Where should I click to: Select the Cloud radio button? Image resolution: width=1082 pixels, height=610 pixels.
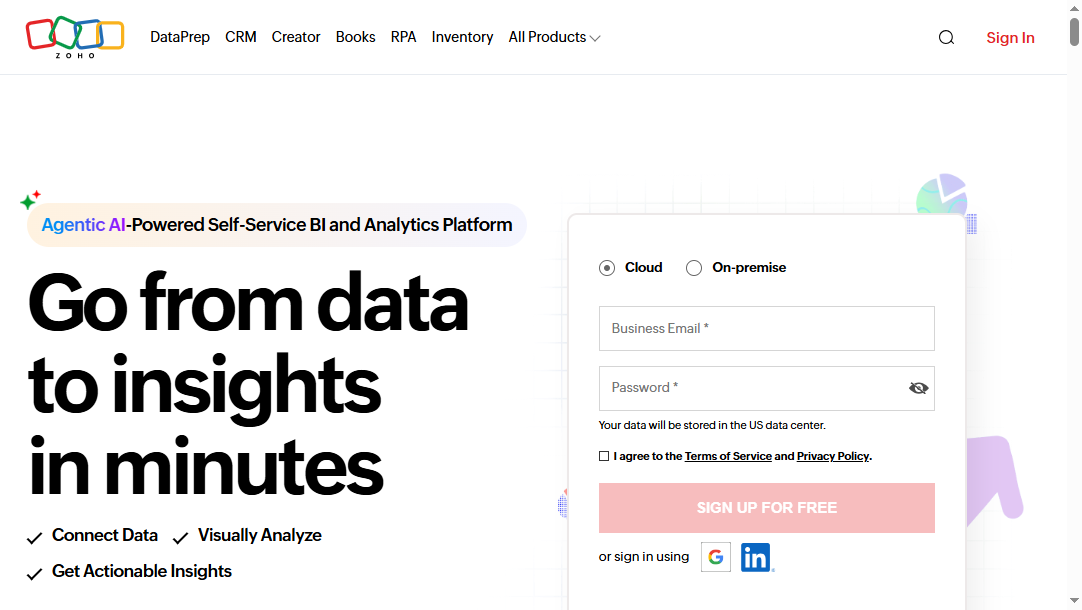click(607, 268)
